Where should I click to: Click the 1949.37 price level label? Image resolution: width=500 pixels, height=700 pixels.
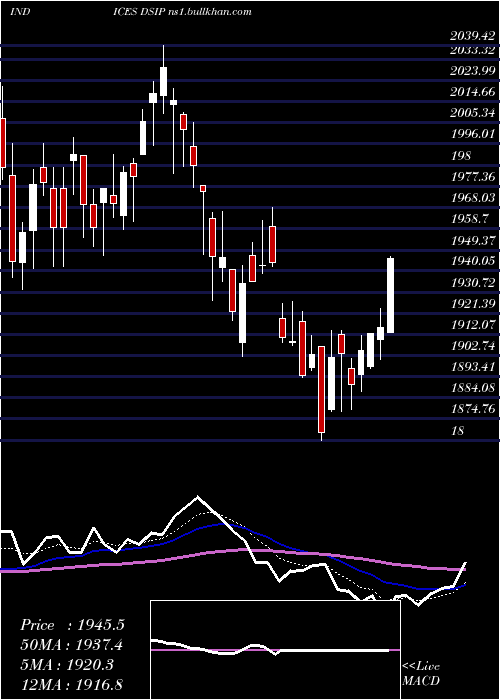pyautogui.click(x=473, y=240)
